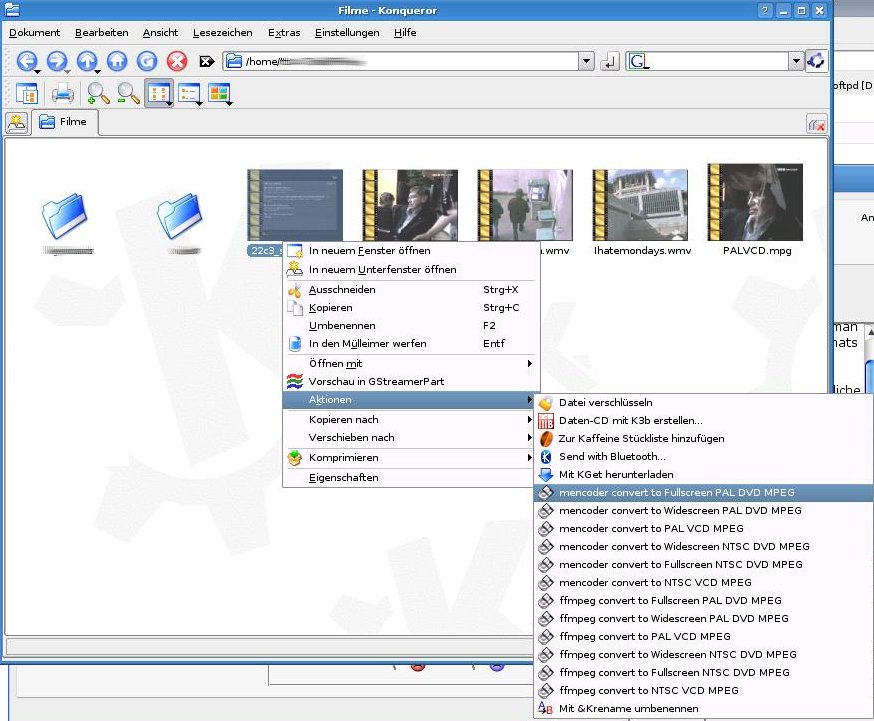This screenshot has width=874, height=721.
Task: Toggle the navigation panel icon
Action: [26, 94]
